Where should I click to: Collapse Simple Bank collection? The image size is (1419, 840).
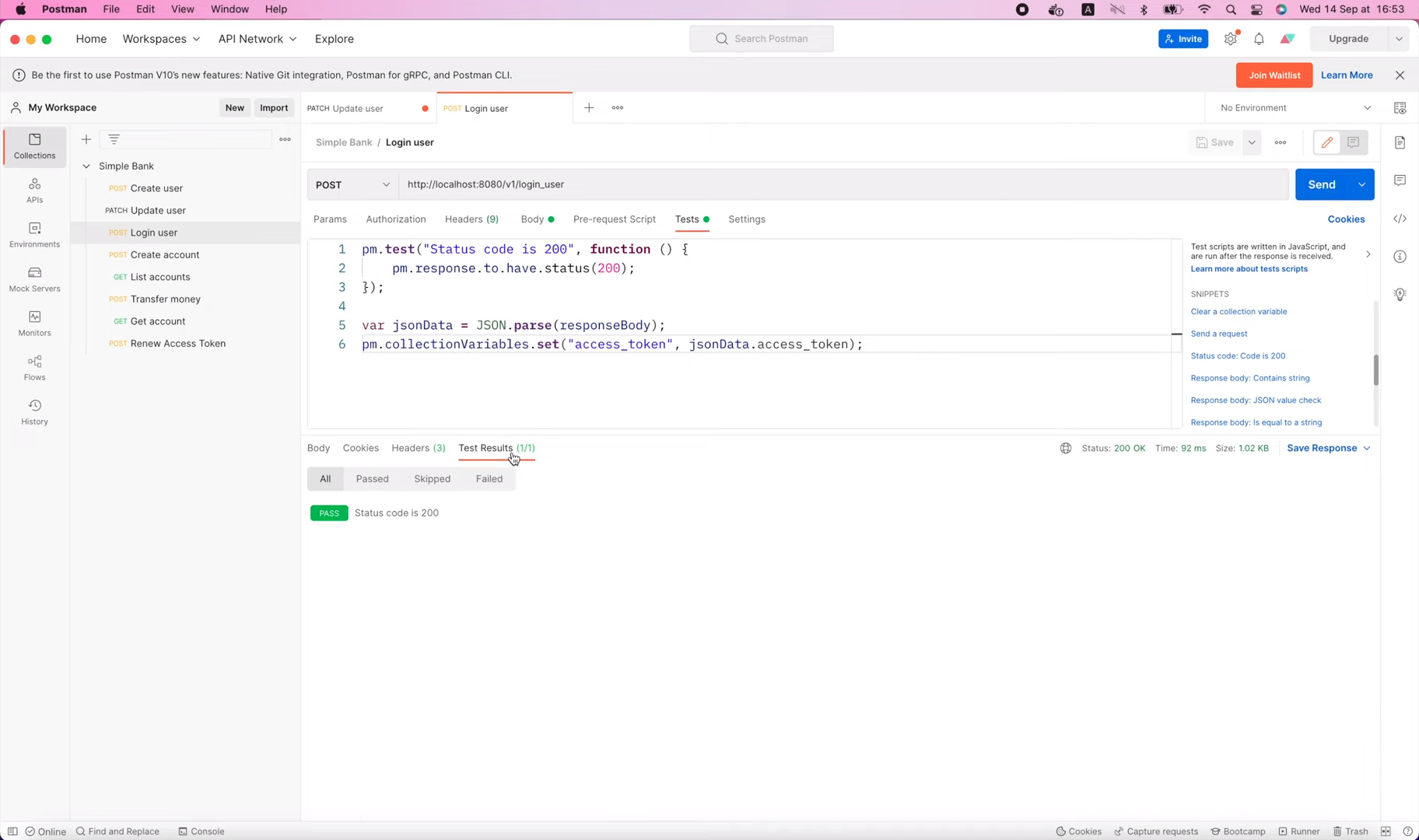coord(86,166)
